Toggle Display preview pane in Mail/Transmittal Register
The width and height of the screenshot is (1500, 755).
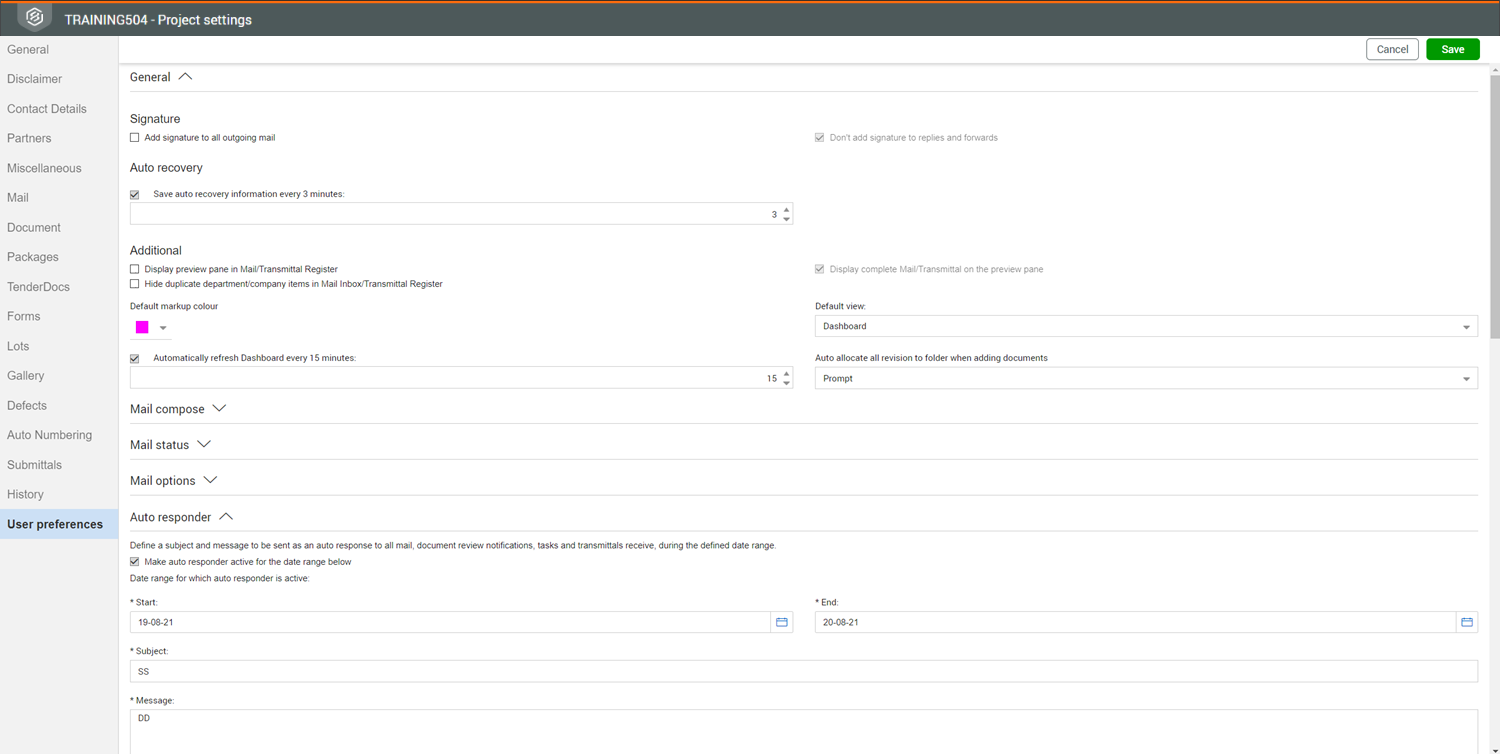coord(135,269)
